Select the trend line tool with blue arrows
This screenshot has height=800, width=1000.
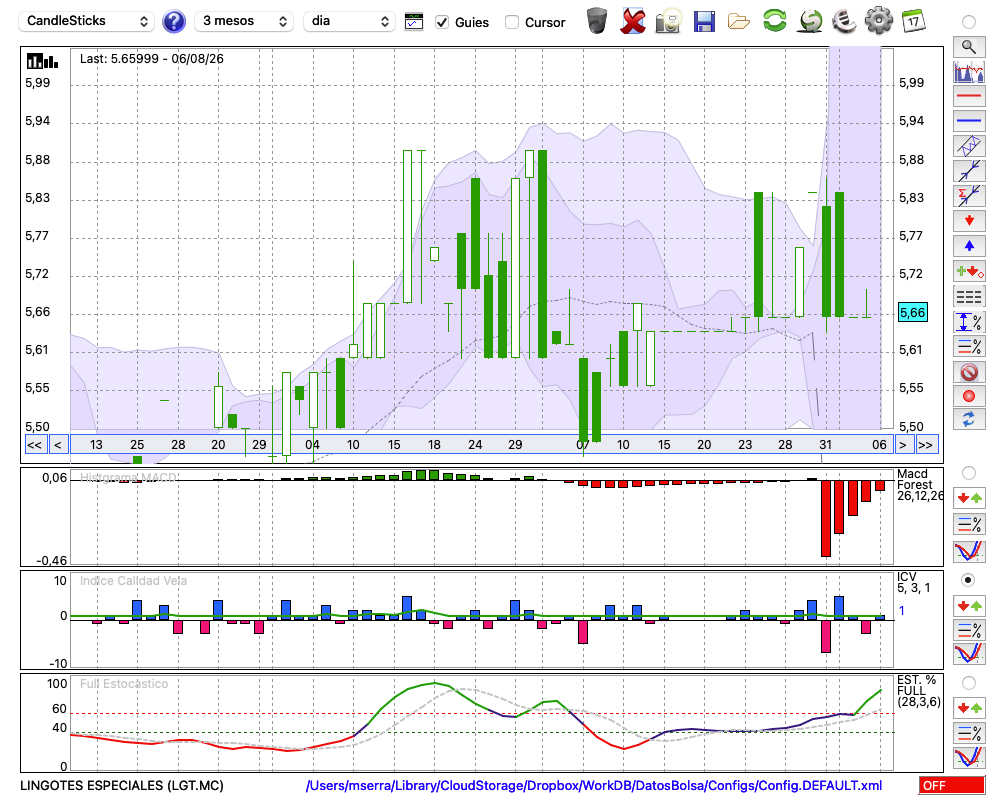click(969, 171)
